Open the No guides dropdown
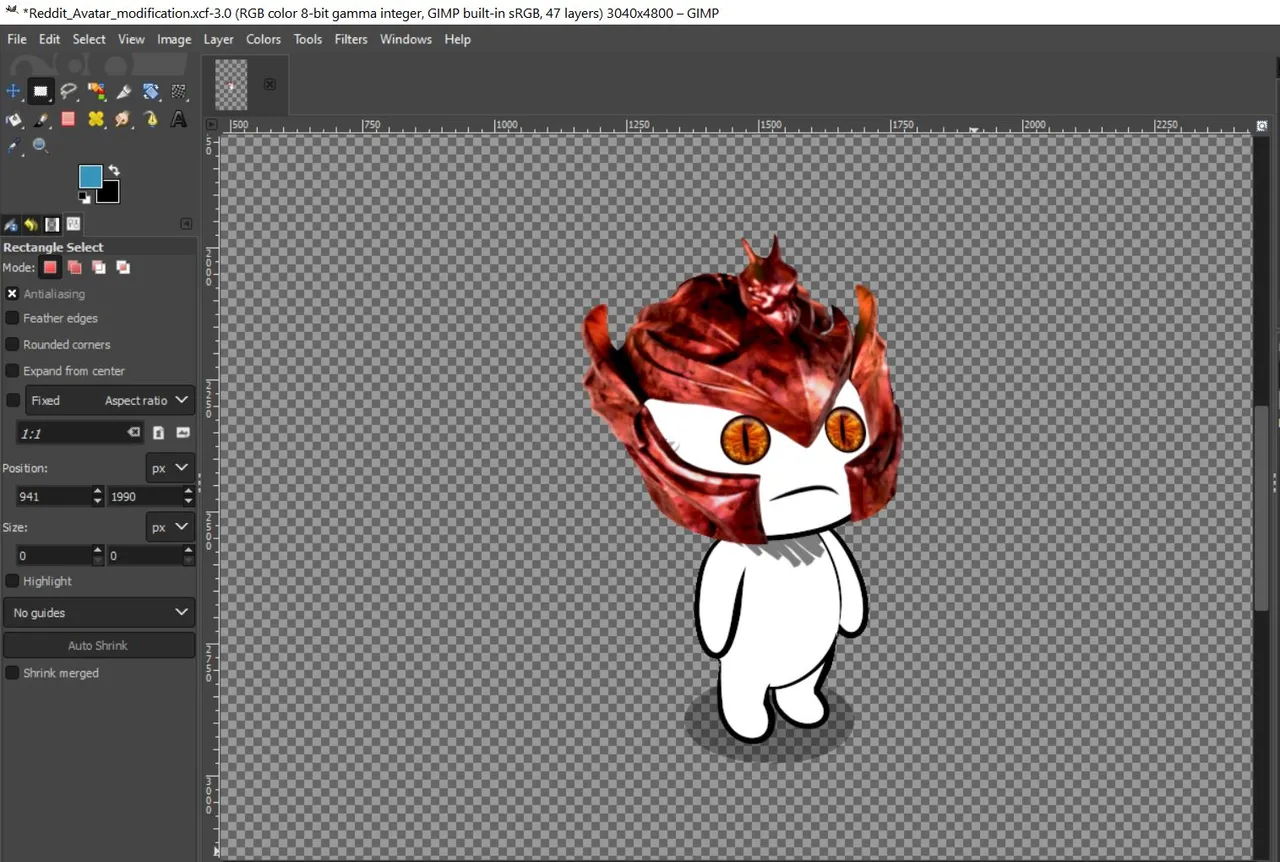This screenshot has width=1280, height=862. tap(99, 612)
